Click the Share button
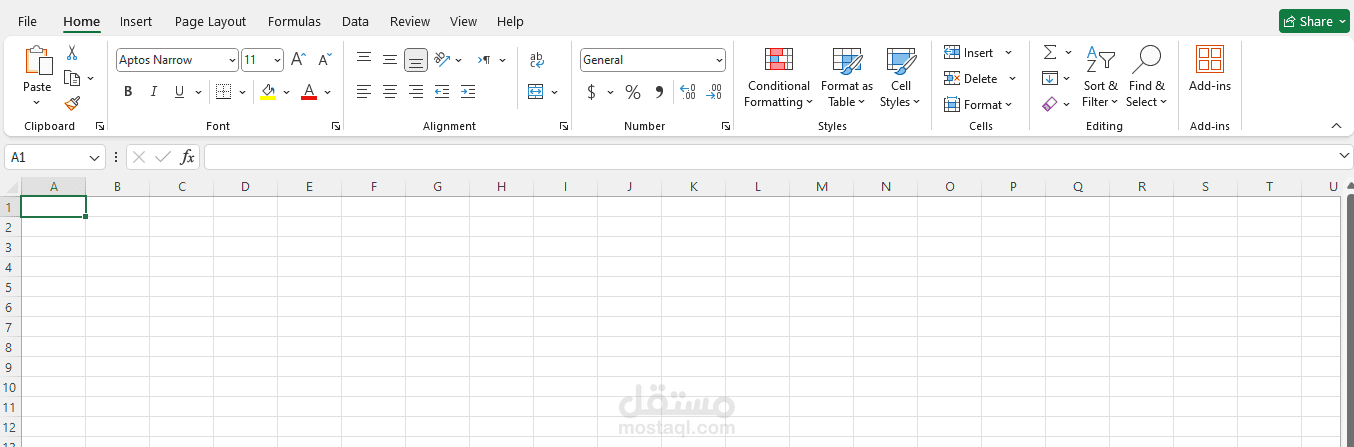 [x=1313, y=21]
